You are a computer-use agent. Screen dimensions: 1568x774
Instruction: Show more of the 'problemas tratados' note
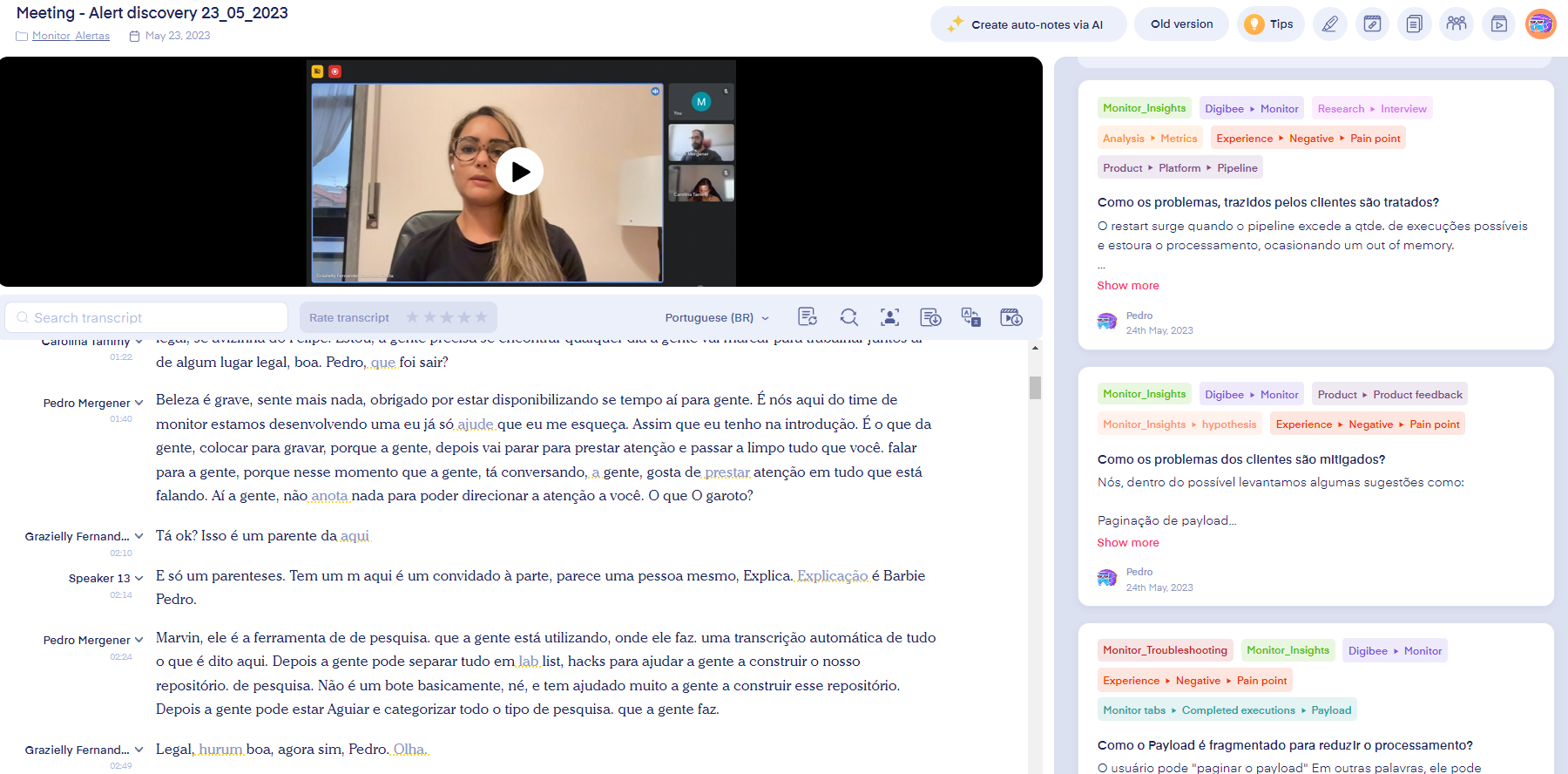1128,285
